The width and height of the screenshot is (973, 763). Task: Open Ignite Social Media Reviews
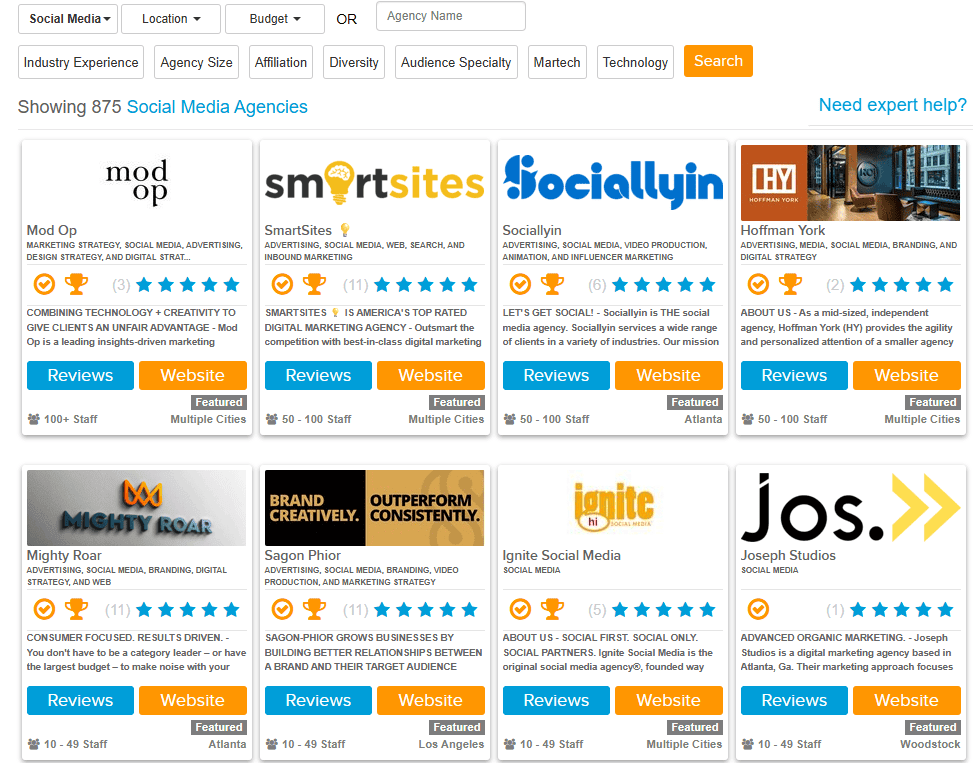point(556,700)
